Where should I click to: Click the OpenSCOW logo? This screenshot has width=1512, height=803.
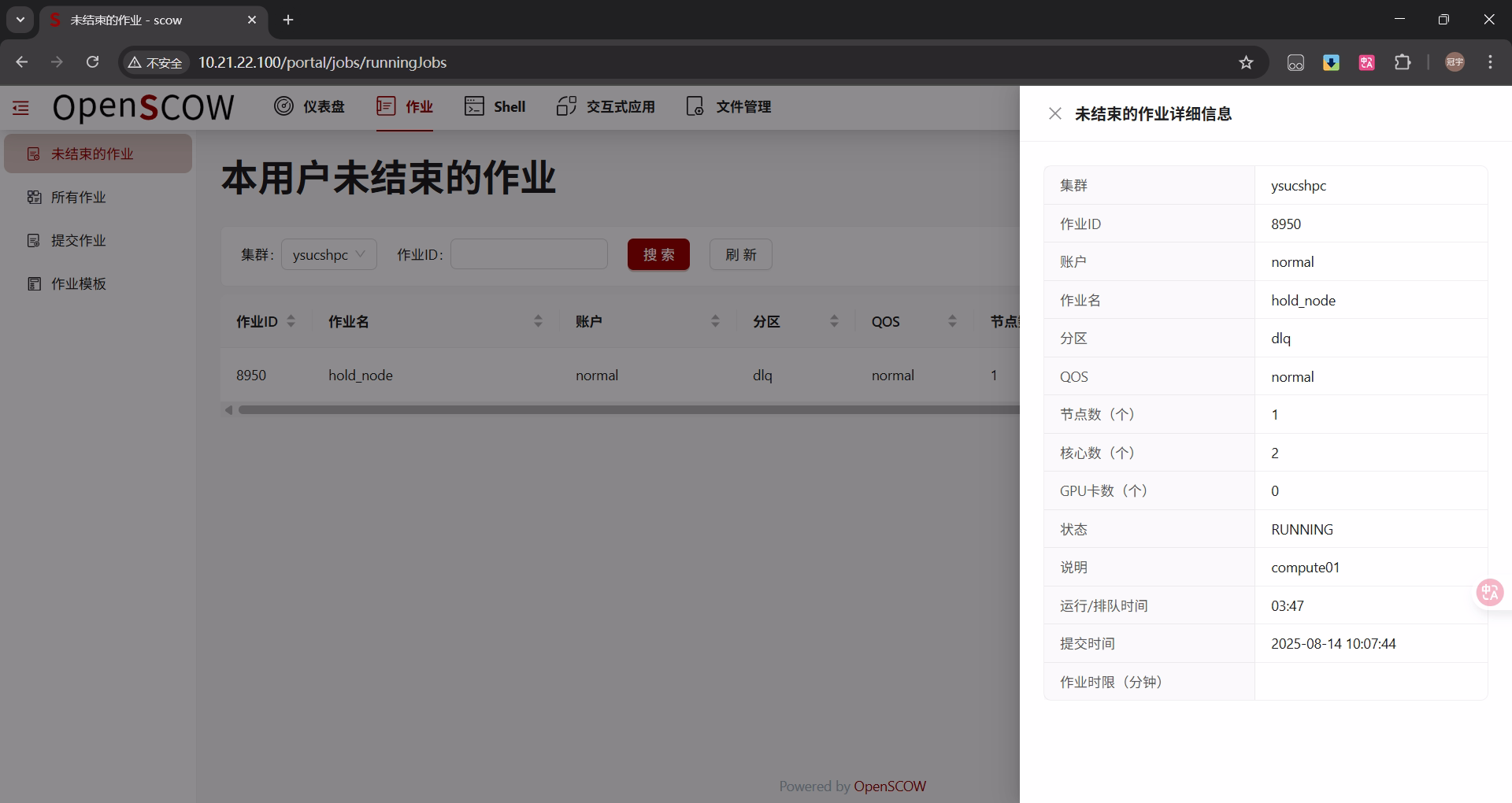point(143,107)
